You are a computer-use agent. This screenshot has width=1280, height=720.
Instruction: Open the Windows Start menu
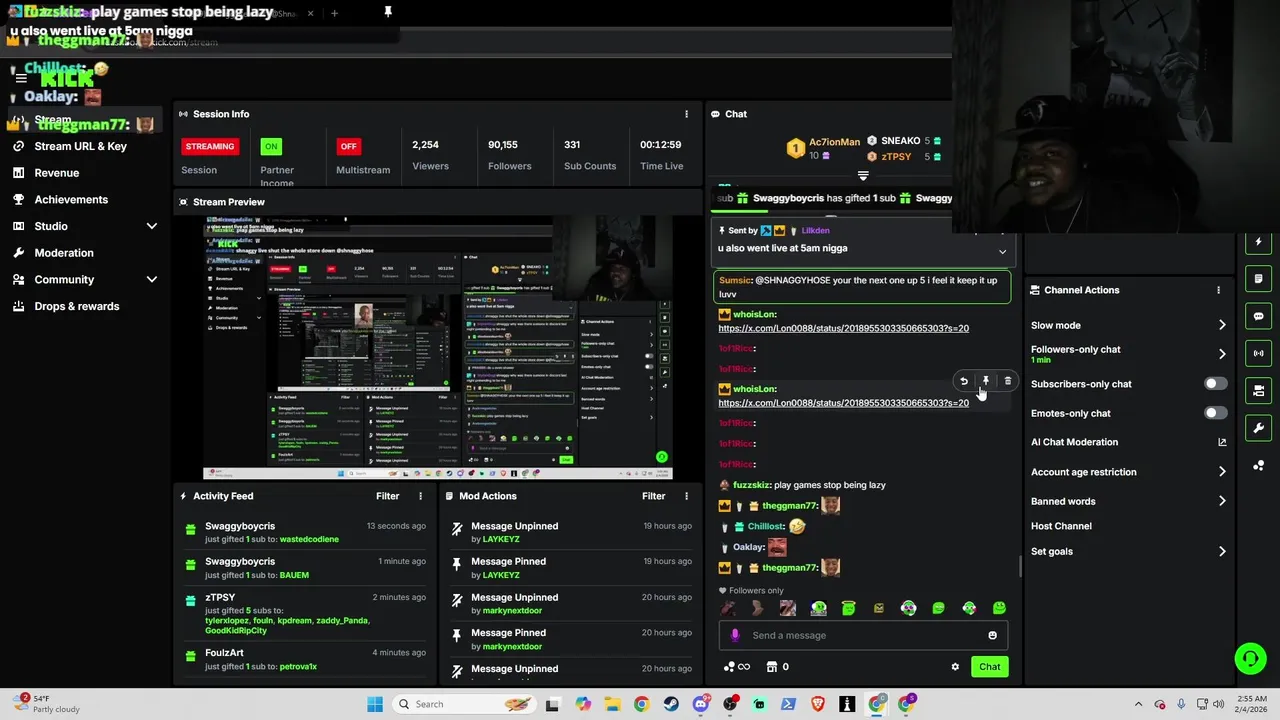[x=375, y=704]
